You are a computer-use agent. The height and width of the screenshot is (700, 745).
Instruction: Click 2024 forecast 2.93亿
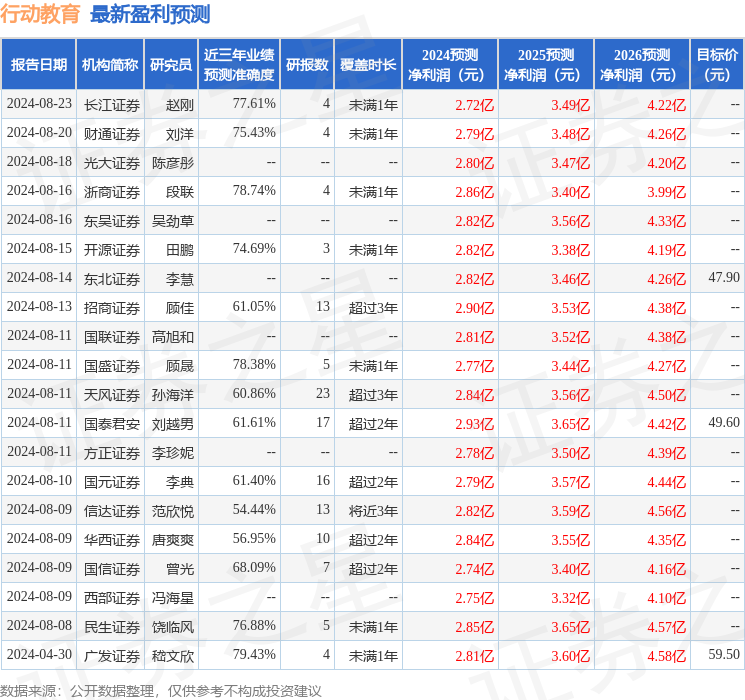[x=475, y=424]
